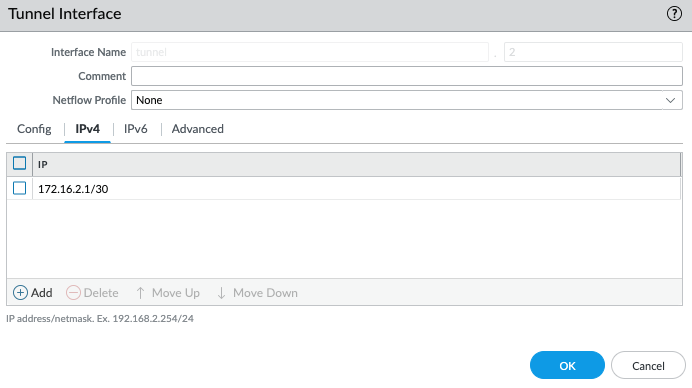The height and width of the screenshot is (388, 692).
Task: Click the interface number field showing 2
Action: tap(593, 52)
